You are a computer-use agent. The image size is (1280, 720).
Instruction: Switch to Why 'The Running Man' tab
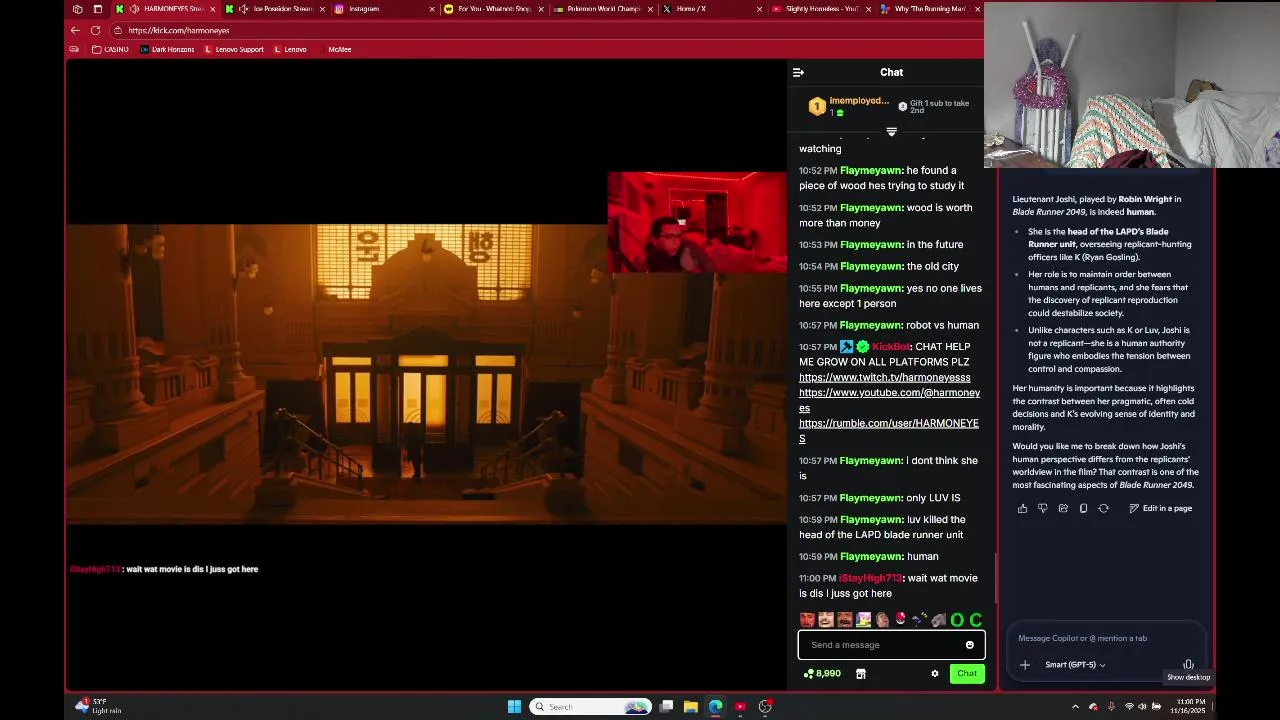click(x=930, y=9)
